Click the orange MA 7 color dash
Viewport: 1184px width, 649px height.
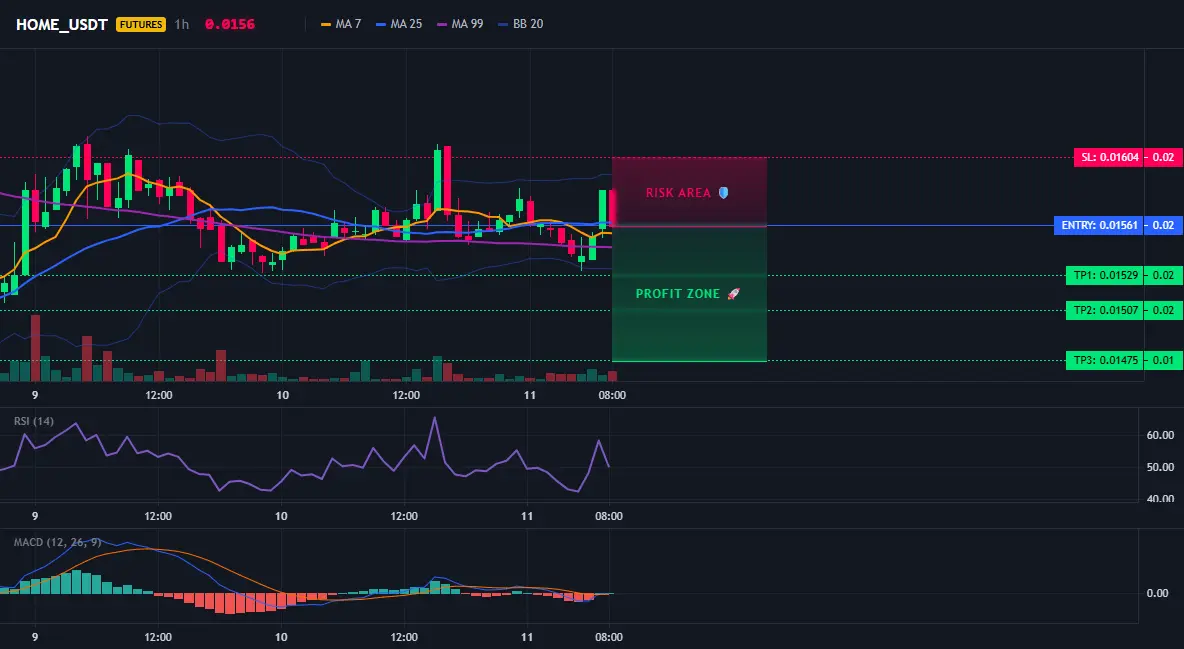(x=326, y=24)
